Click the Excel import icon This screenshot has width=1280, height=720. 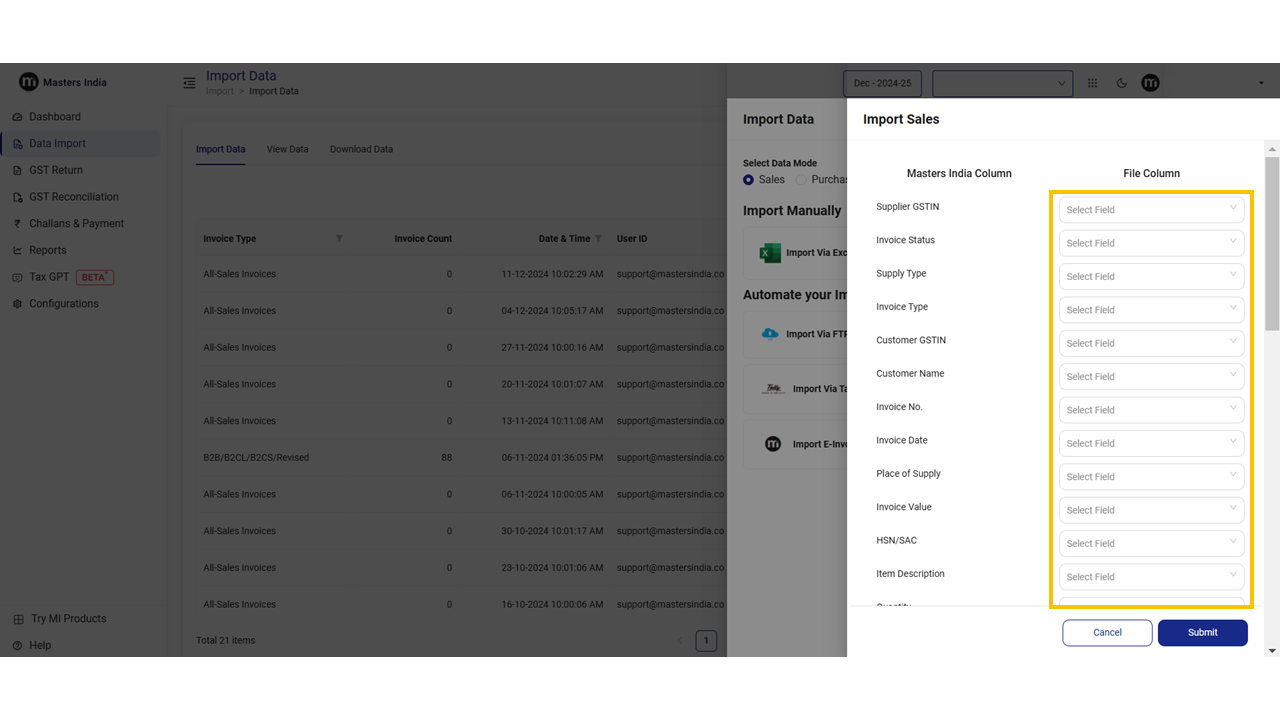[770, 253]
